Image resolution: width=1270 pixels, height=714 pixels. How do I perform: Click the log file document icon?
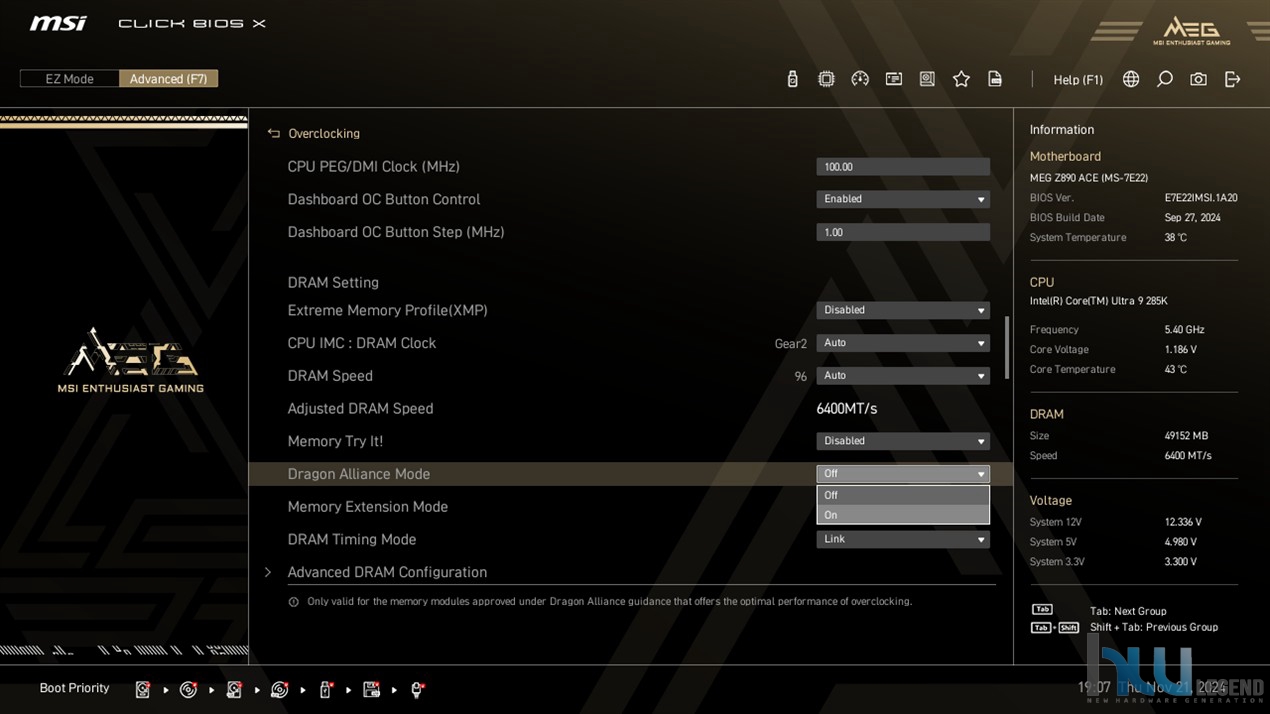click(x=995, y=79)
